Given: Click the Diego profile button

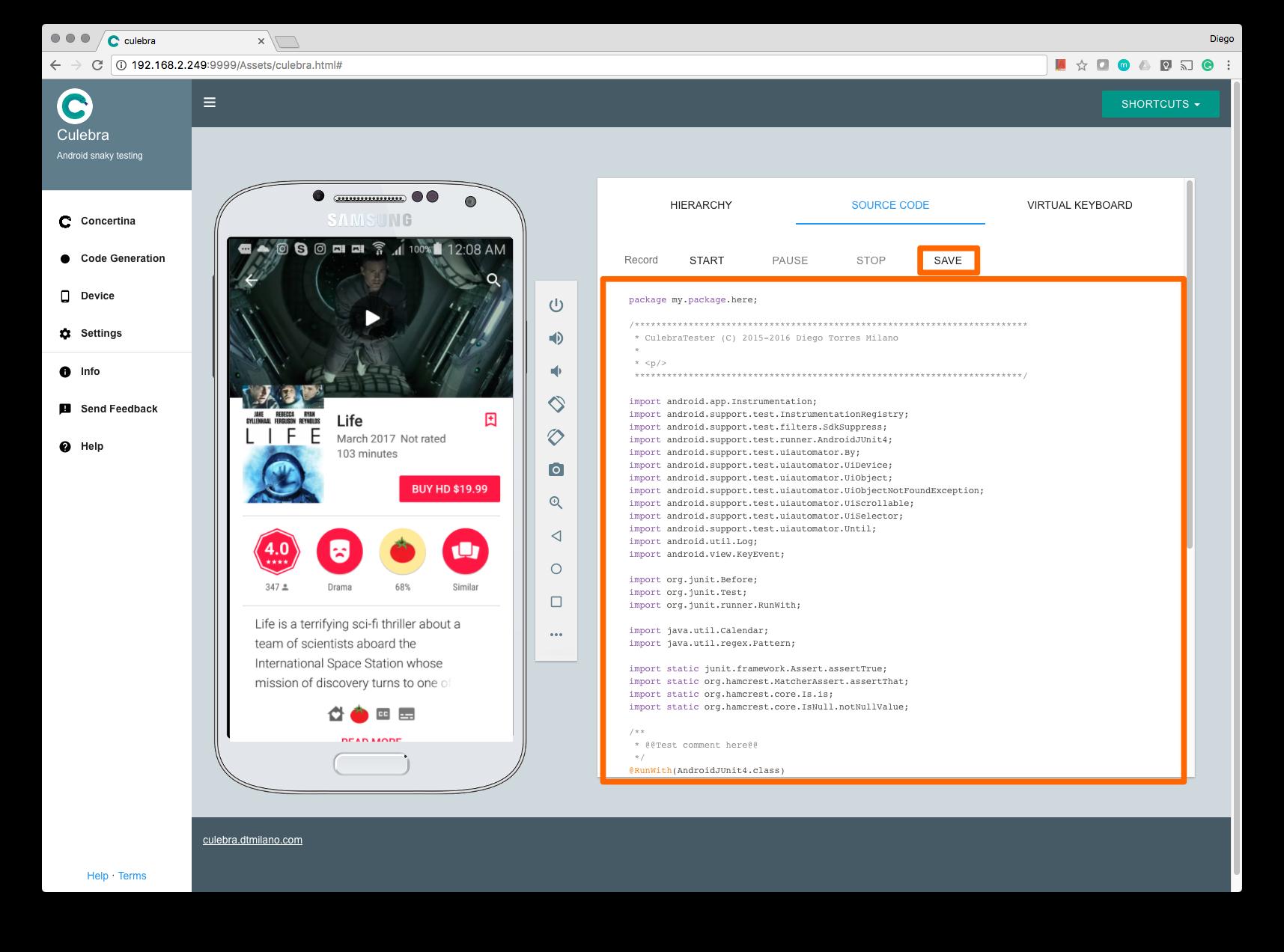Looking at the screenshot, I should tap(1222, 39).
